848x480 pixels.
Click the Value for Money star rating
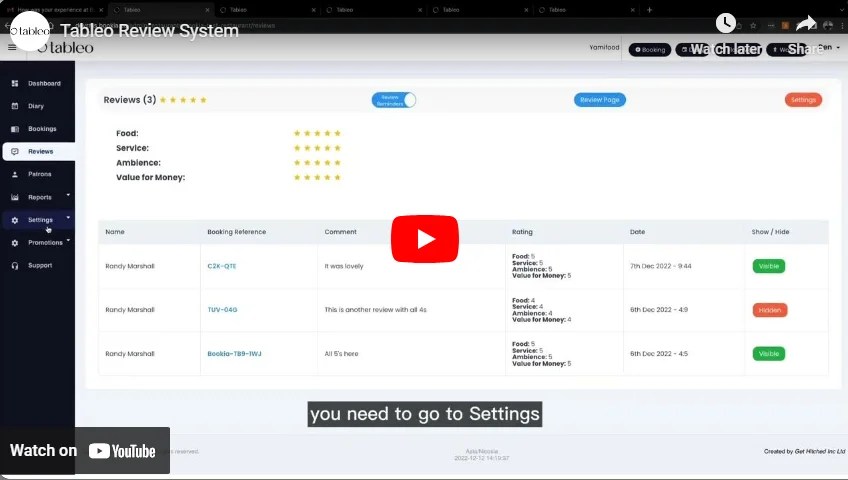pyautogui.click(x=317, y=177)
